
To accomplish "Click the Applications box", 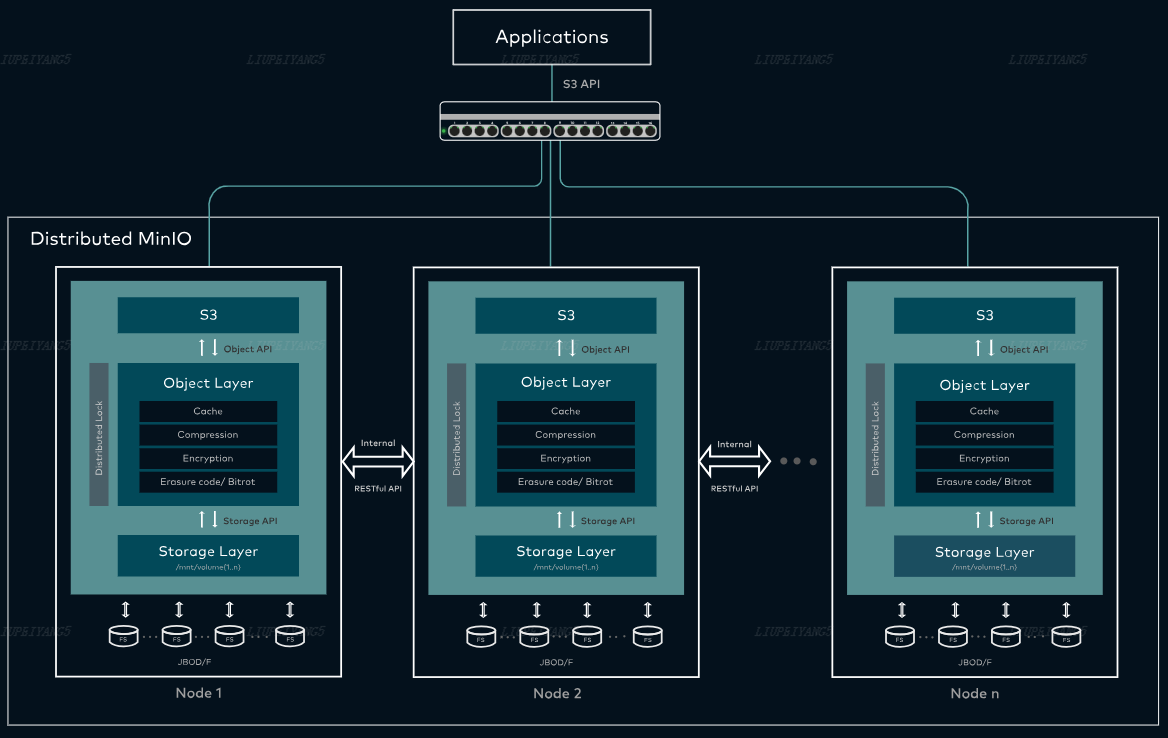I will coord(552,37).
